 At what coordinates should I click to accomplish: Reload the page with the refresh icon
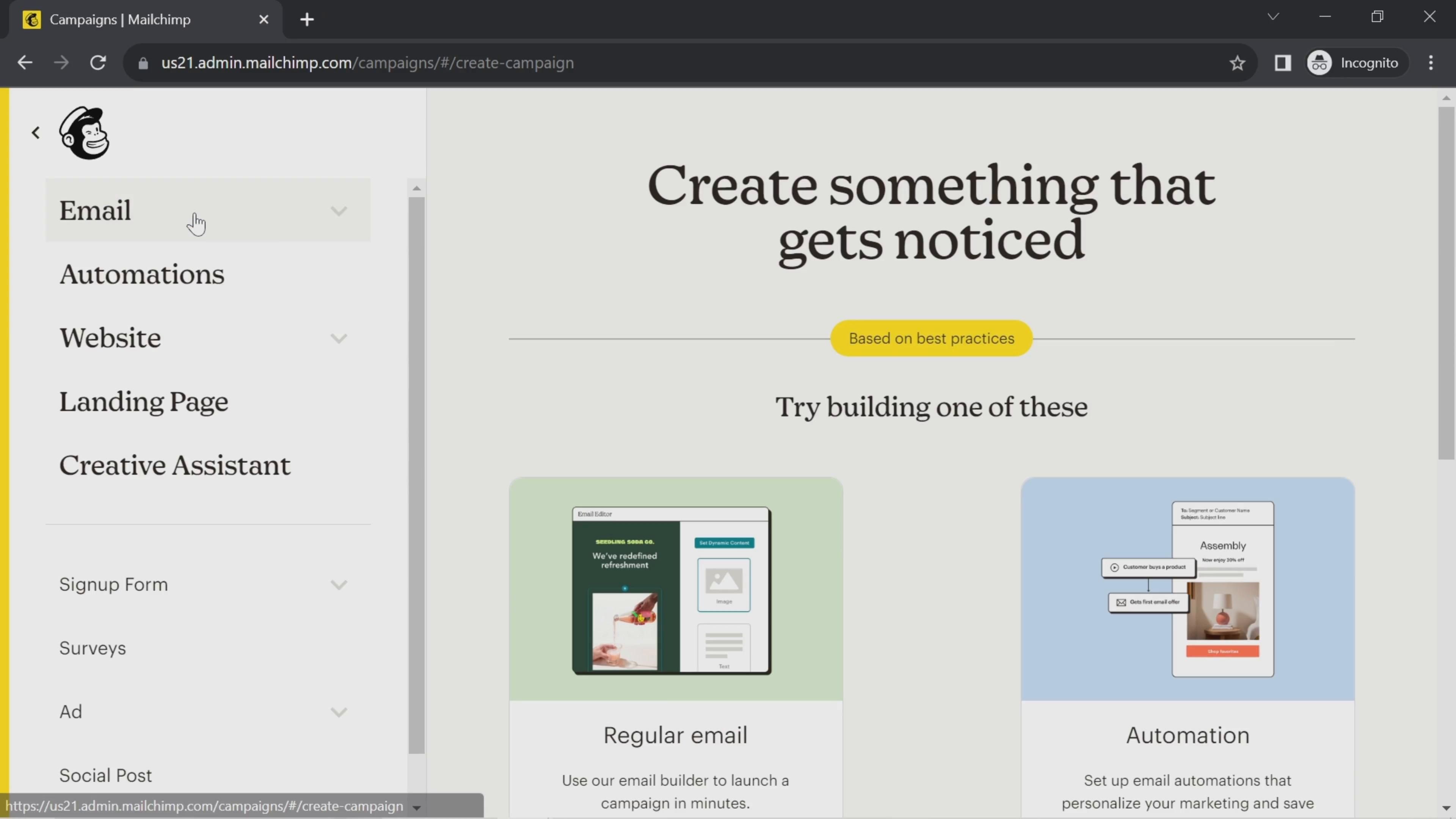tap(98, 63)
